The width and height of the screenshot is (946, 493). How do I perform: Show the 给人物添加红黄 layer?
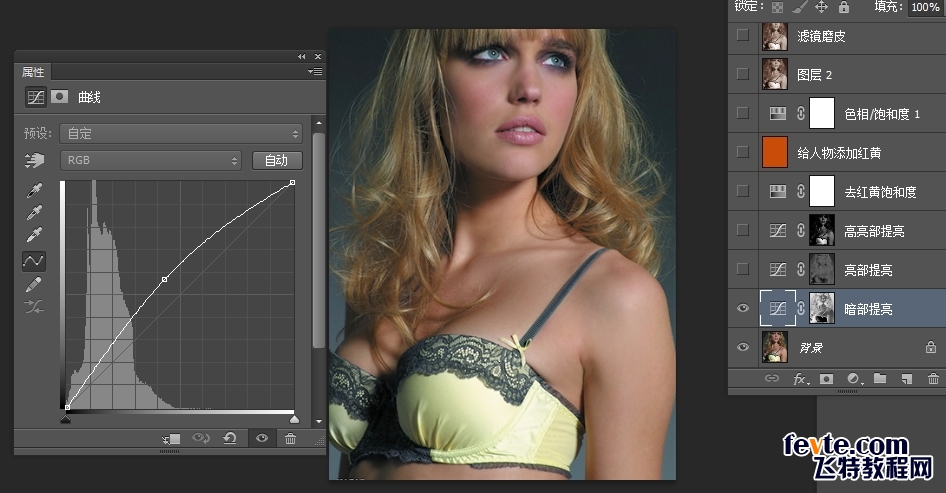pos(743,152)
